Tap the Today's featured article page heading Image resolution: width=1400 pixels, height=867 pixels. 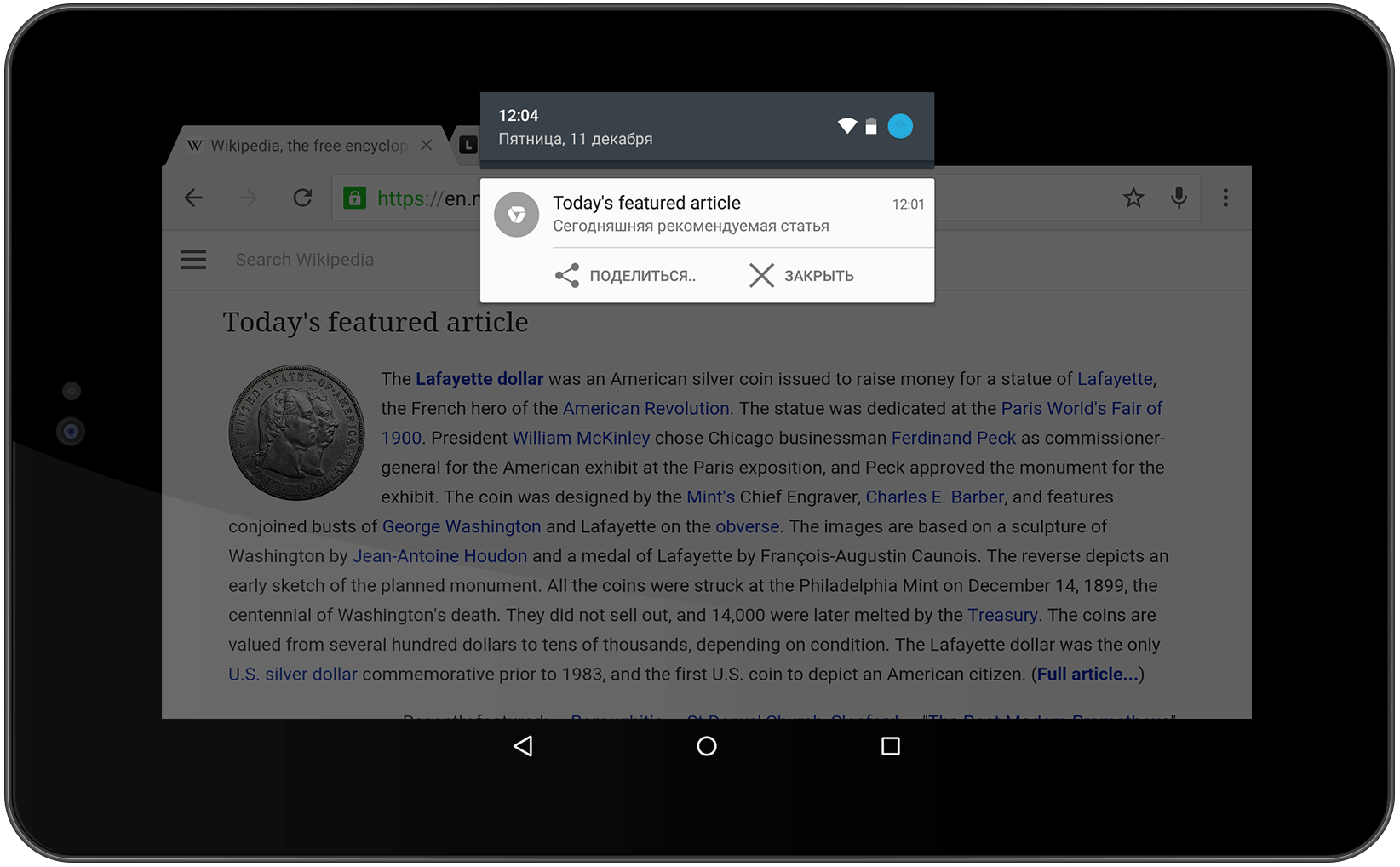click(x=376, y=323)
